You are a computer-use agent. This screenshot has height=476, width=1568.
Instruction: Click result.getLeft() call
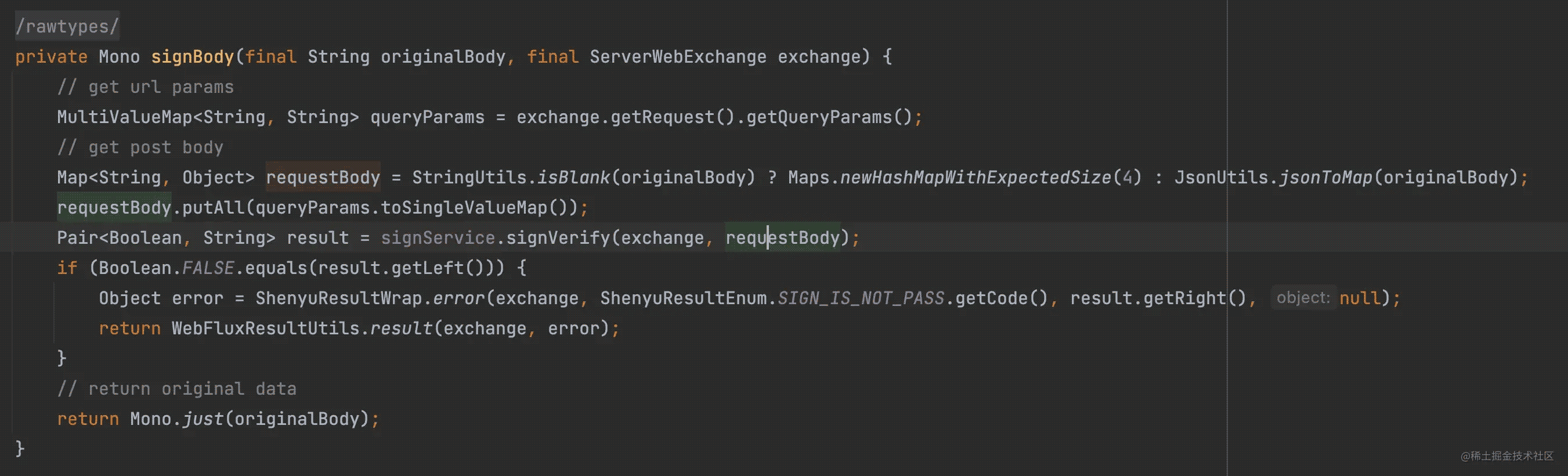[401, 268]
